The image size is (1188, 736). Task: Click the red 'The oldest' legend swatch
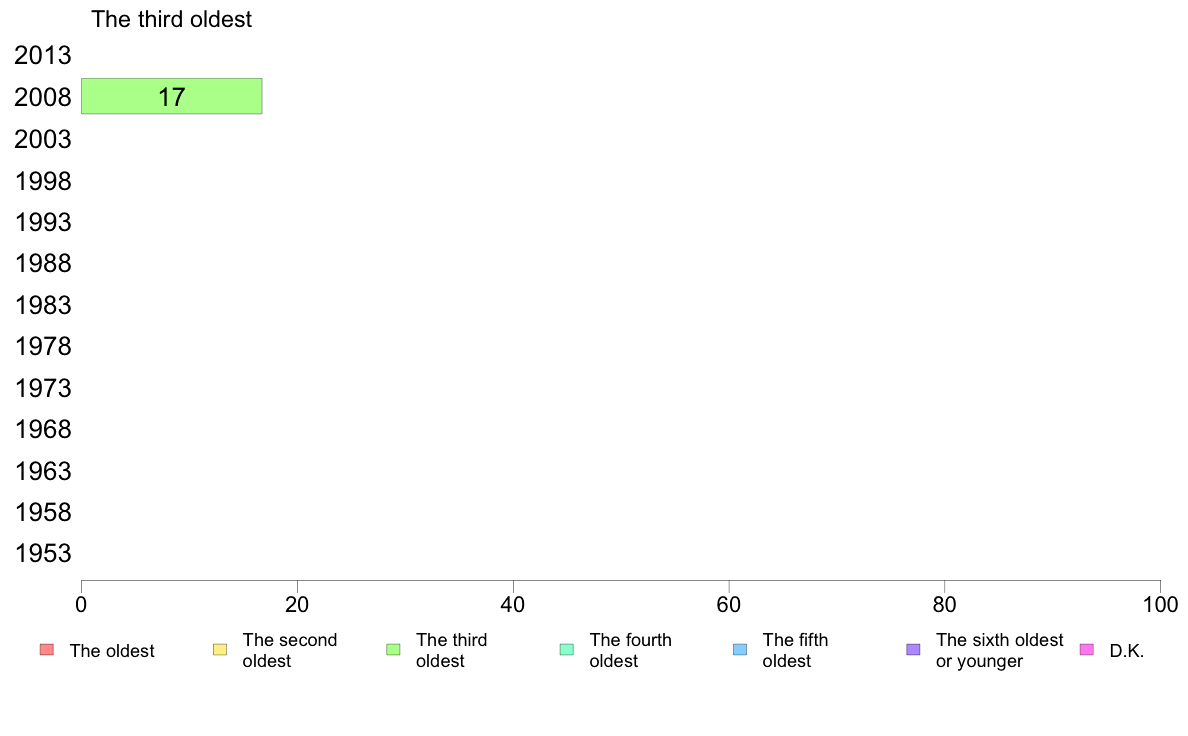tap(47, 650)
